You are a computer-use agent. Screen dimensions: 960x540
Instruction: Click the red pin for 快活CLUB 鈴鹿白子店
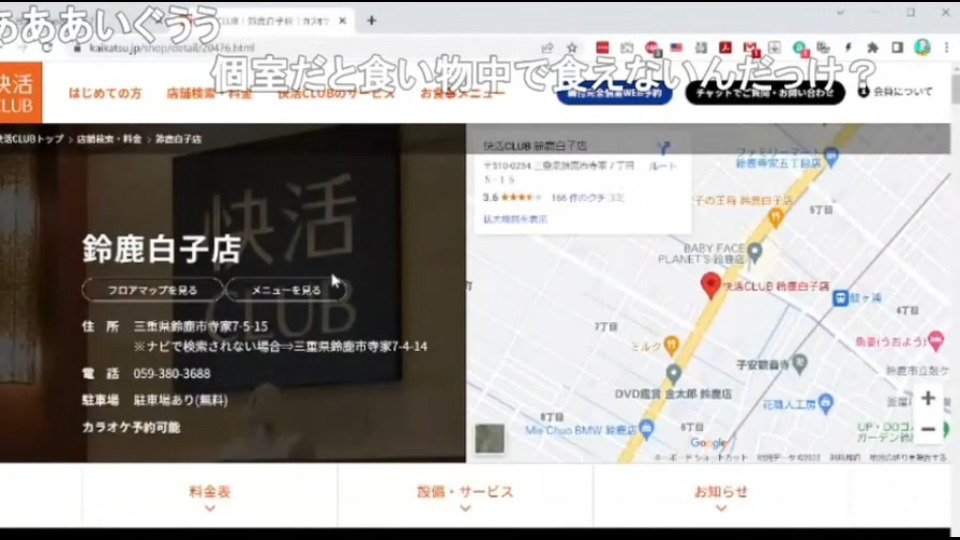pos(710,285)
